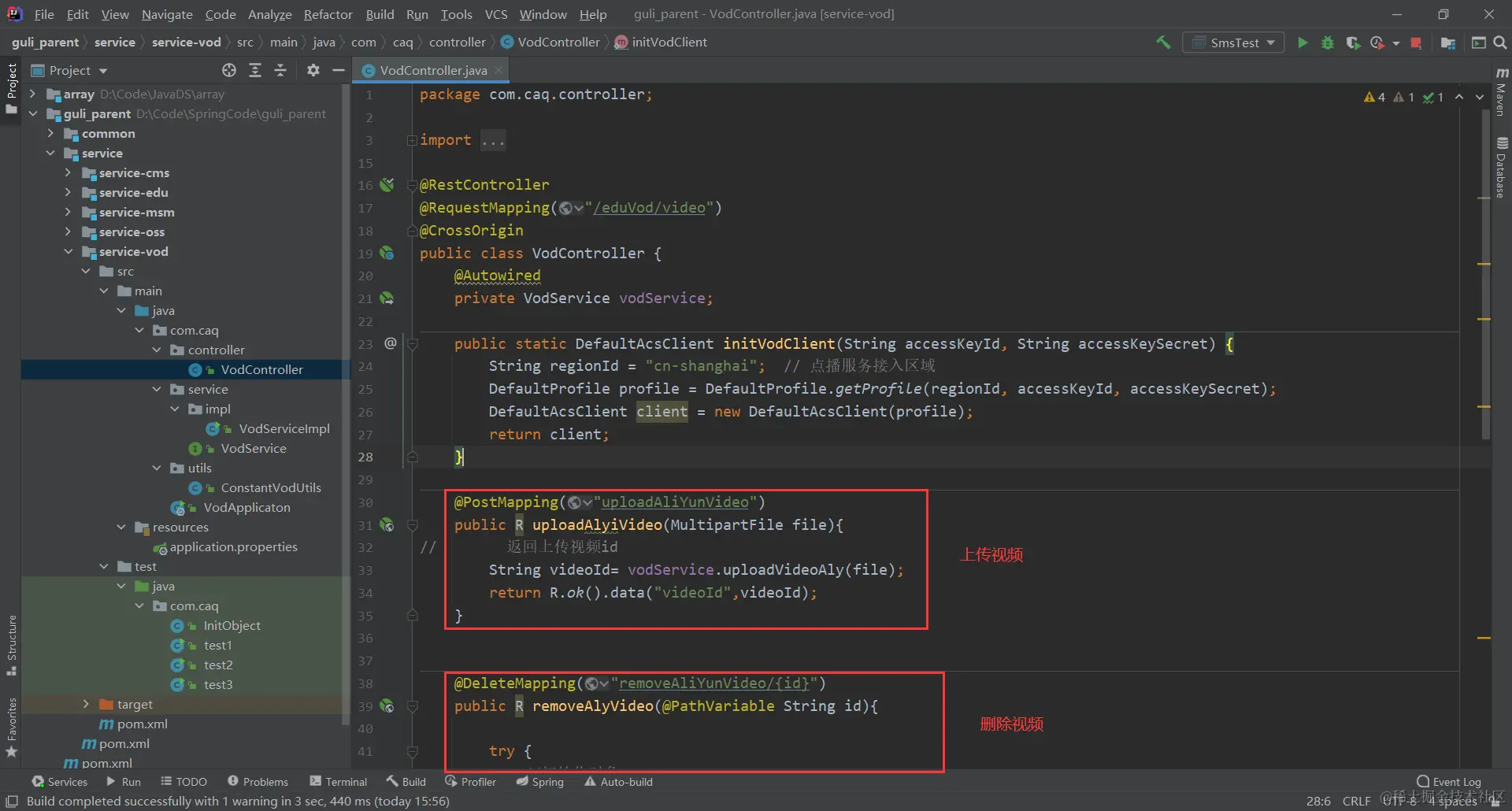The width and height of the screenshot is (1512, 811).
Task: Open the Navigate menu
Action: (167, 14)
